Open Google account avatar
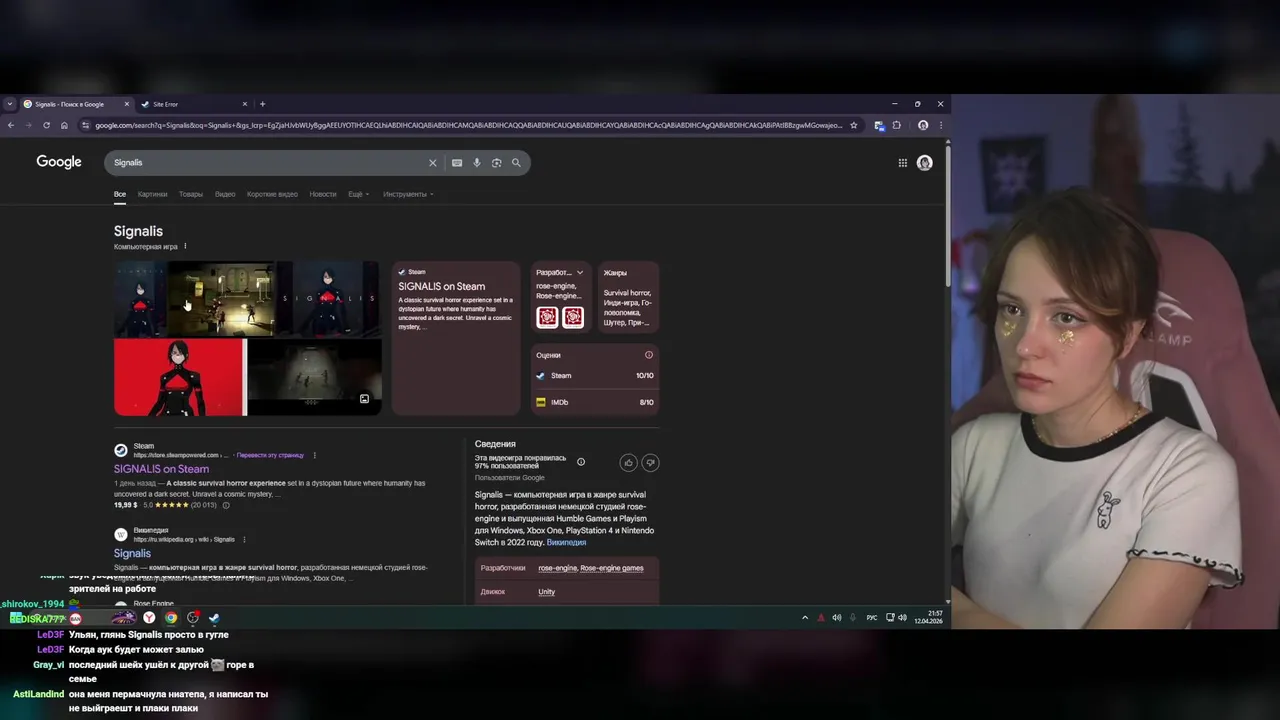Screen dimensions: 1280x720 coord(925,163)
